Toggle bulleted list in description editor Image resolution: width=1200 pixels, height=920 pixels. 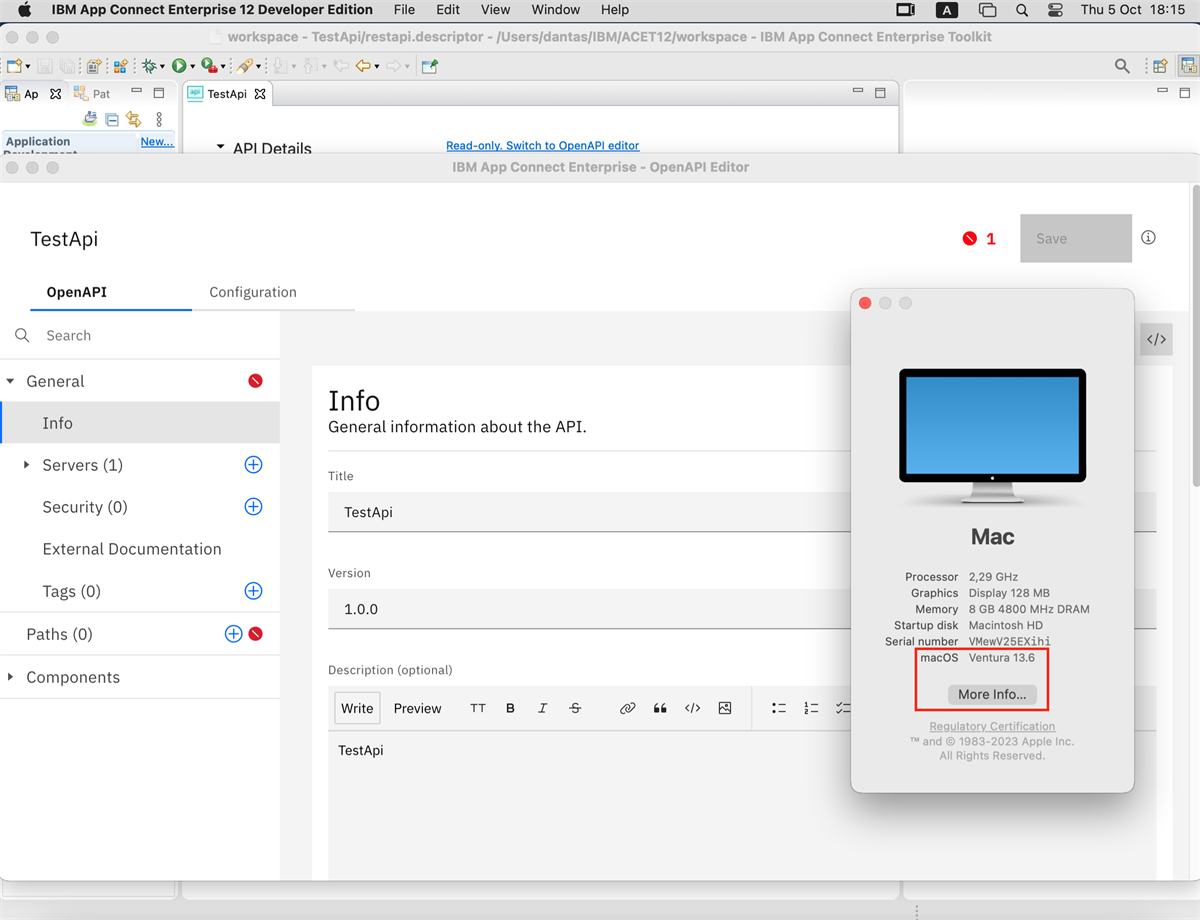779,708
